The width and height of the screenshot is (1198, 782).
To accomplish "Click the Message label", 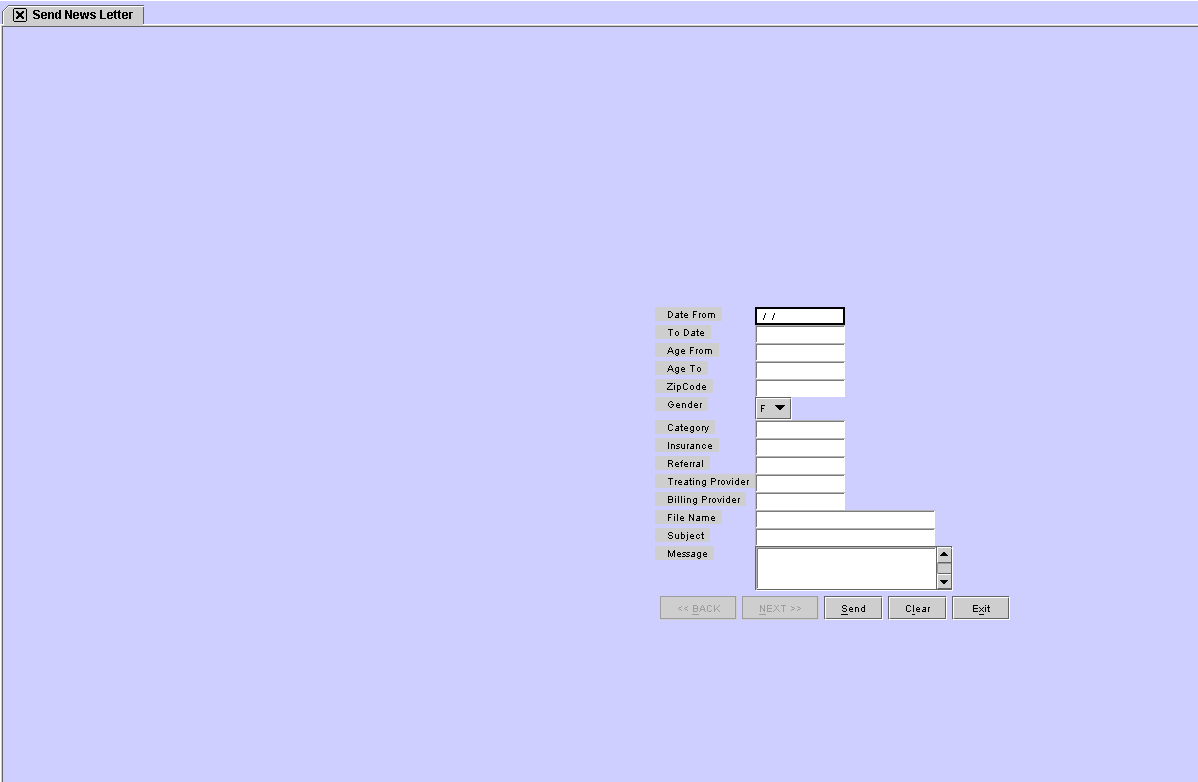I will point(685,554).
